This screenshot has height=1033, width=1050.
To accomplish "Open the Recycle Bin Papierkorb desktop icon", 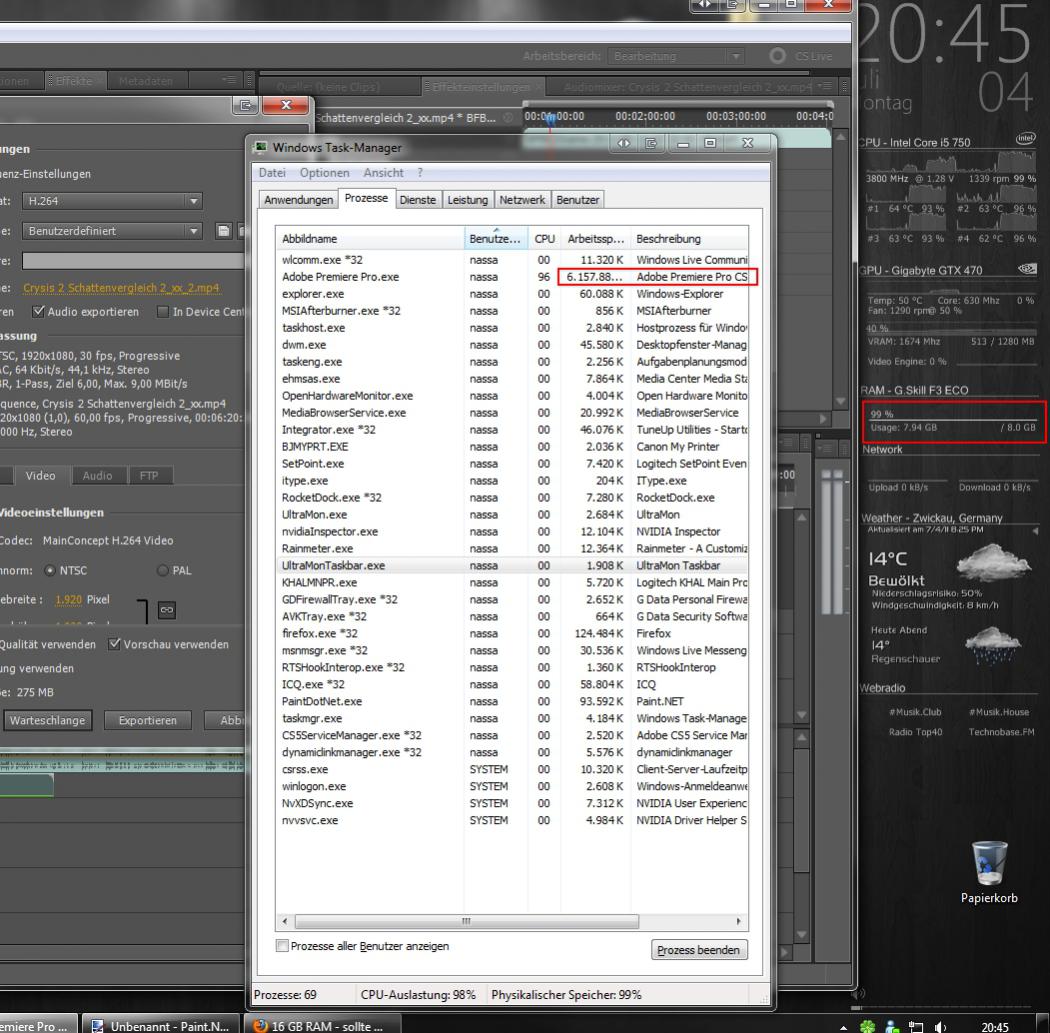I will tap(989, 872).
